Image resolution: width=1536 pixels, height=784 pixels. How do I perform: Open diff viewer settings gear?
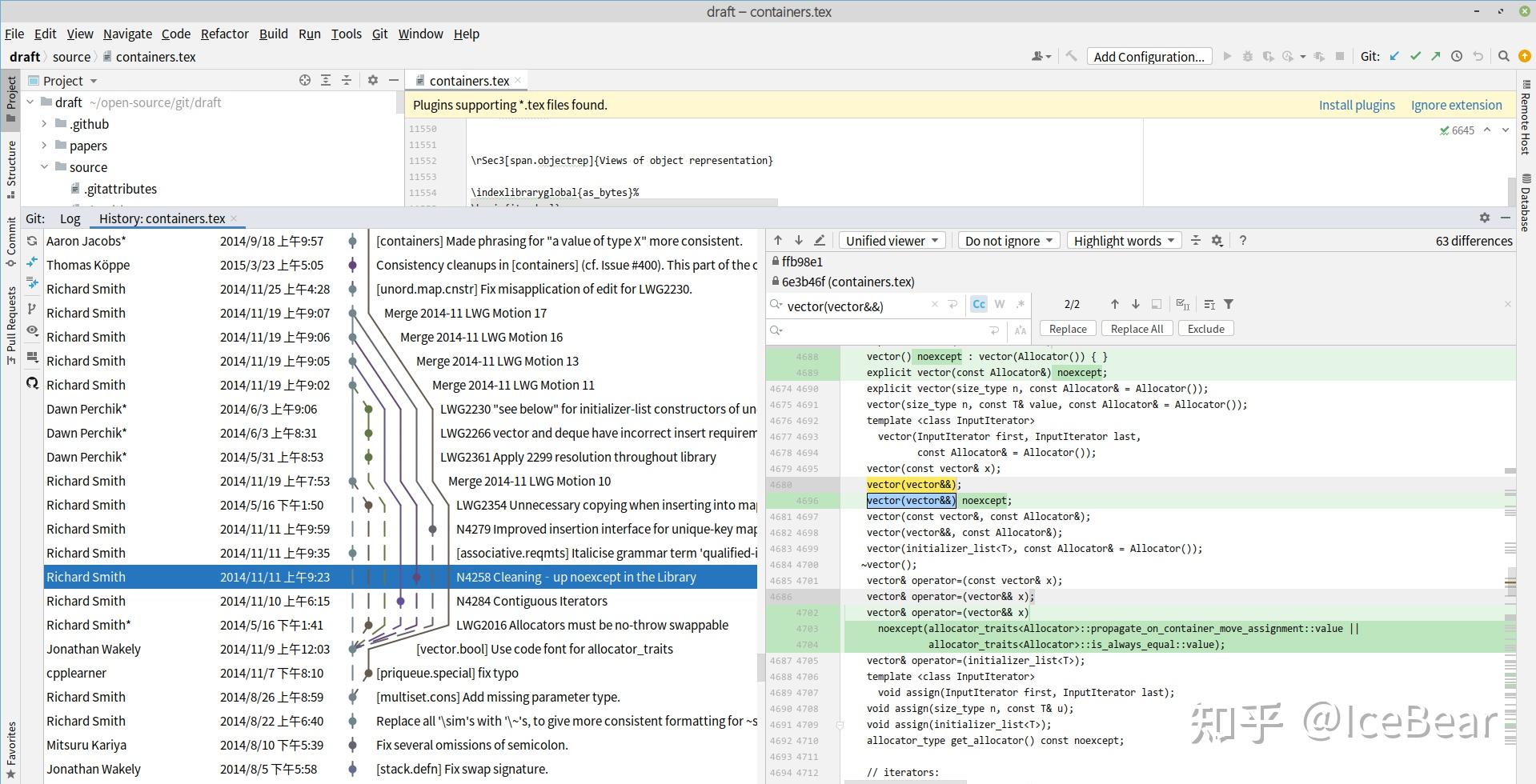pyautogui.click(x=1217, y=240)
